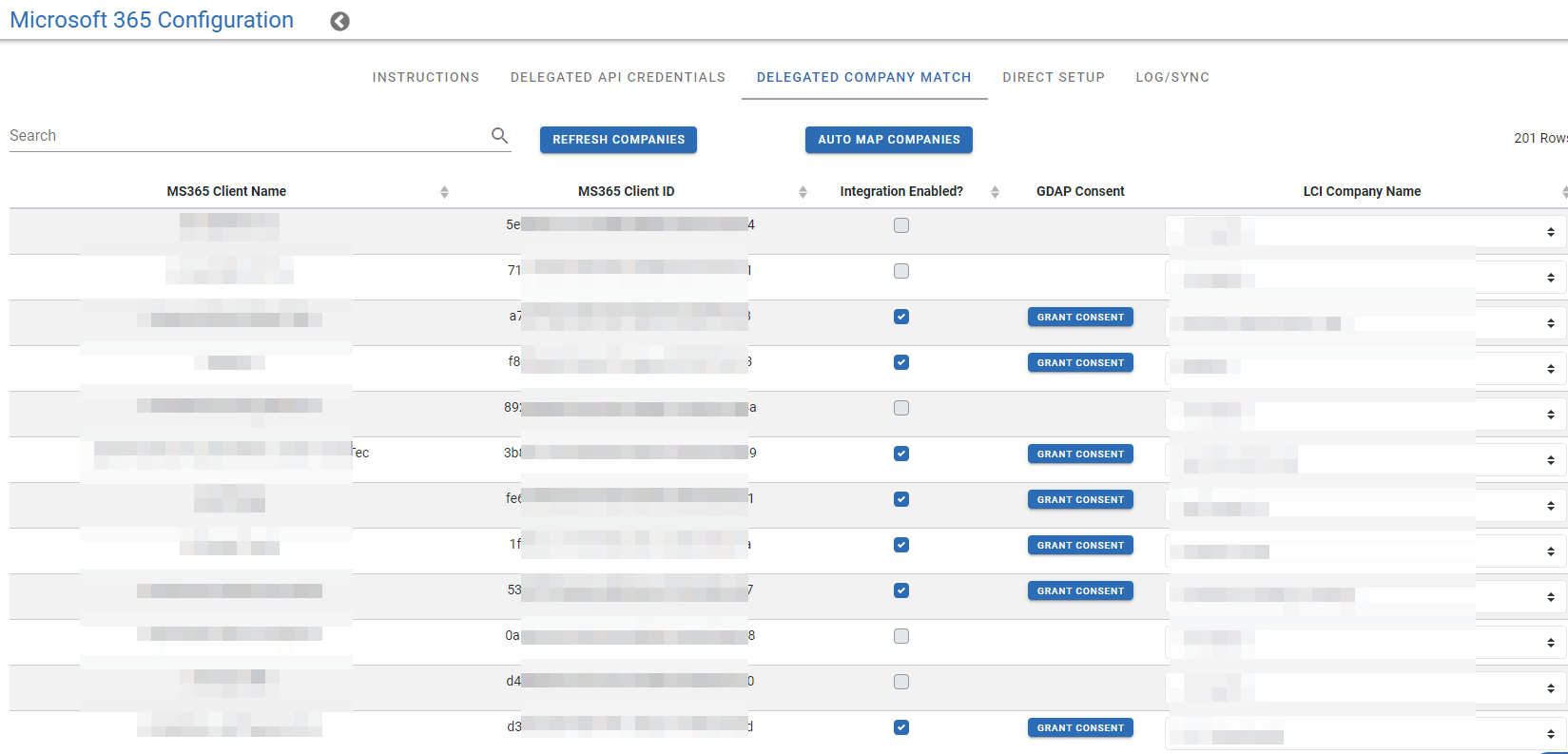
Task: Grant consent for client ID starting 53
Action: pyautogui.click(x=1080, y=590)
